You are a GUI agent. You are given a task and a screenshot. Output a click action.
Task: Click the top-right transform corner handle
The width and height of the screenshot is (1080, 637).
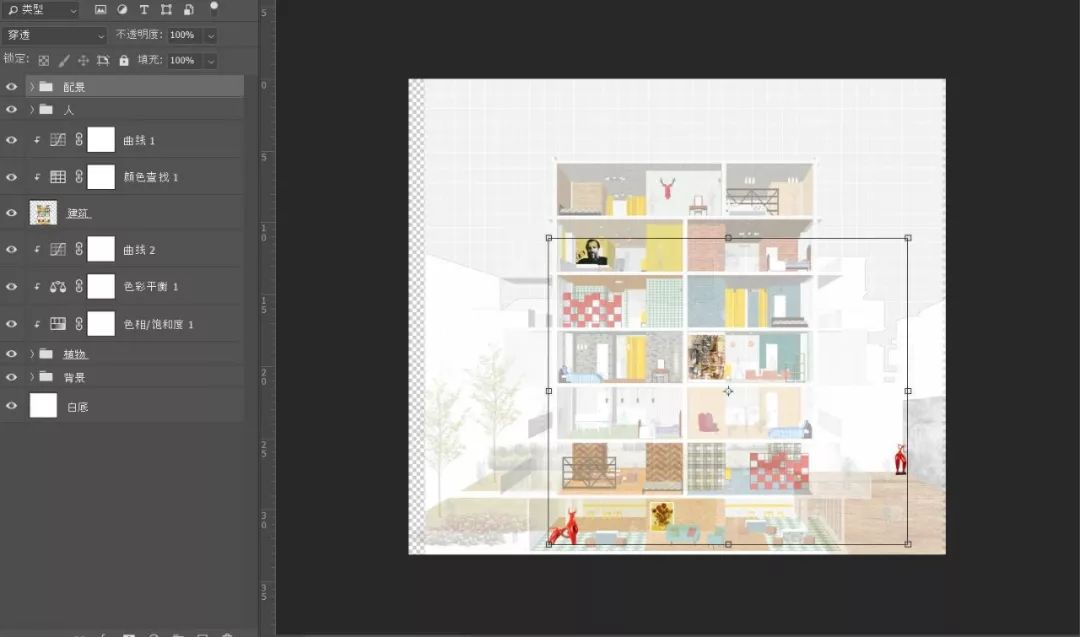[908, 238]
